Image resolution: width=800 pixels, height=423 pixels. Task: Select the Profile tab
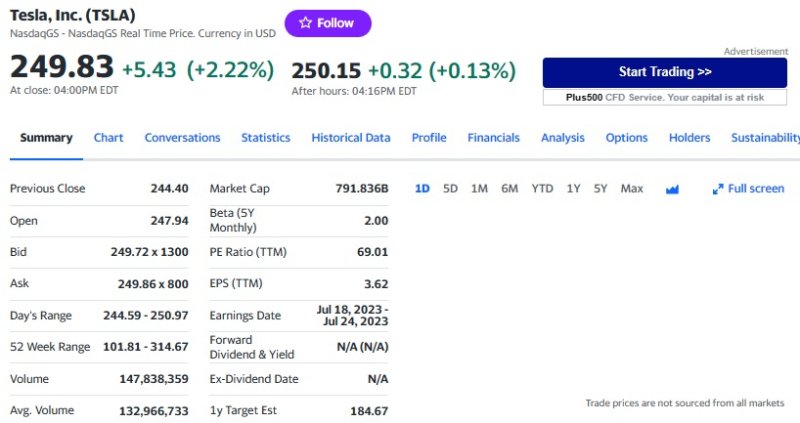pos(429,138)
